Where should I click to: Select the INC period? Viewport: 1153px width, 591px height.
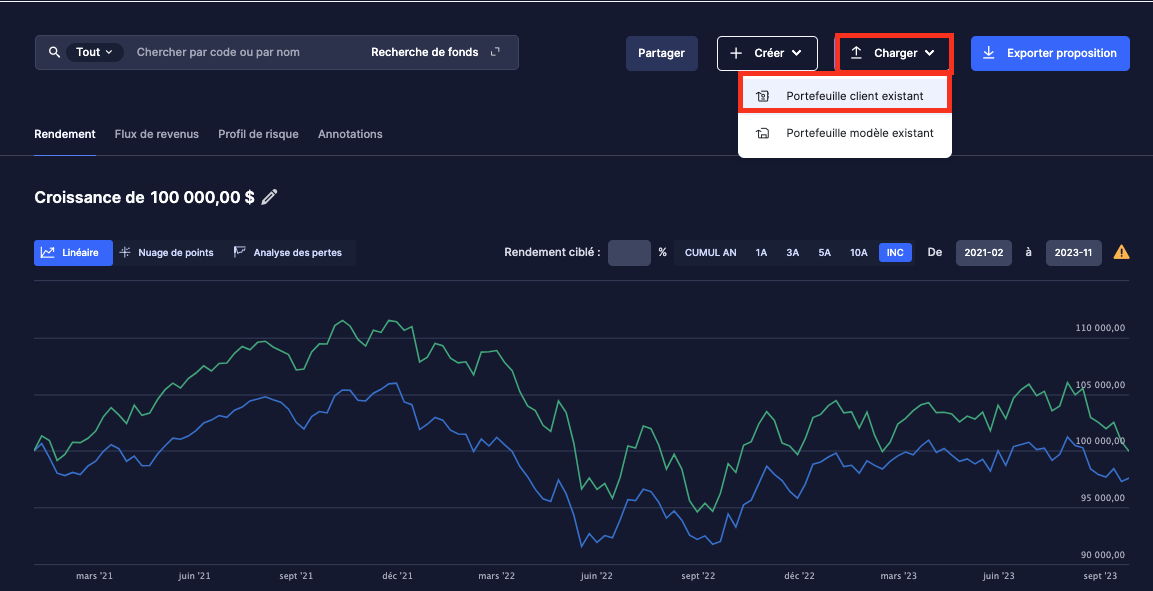895,252
